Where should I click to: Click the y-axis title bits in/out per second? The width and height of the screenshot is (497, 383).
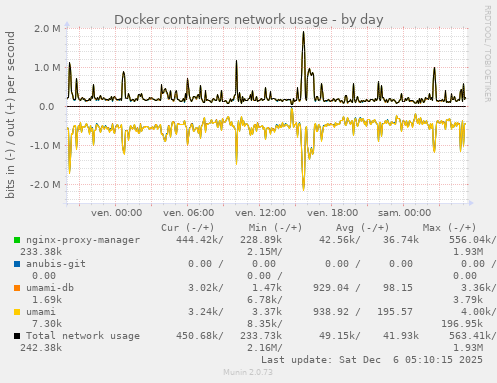tap(10, 115)
